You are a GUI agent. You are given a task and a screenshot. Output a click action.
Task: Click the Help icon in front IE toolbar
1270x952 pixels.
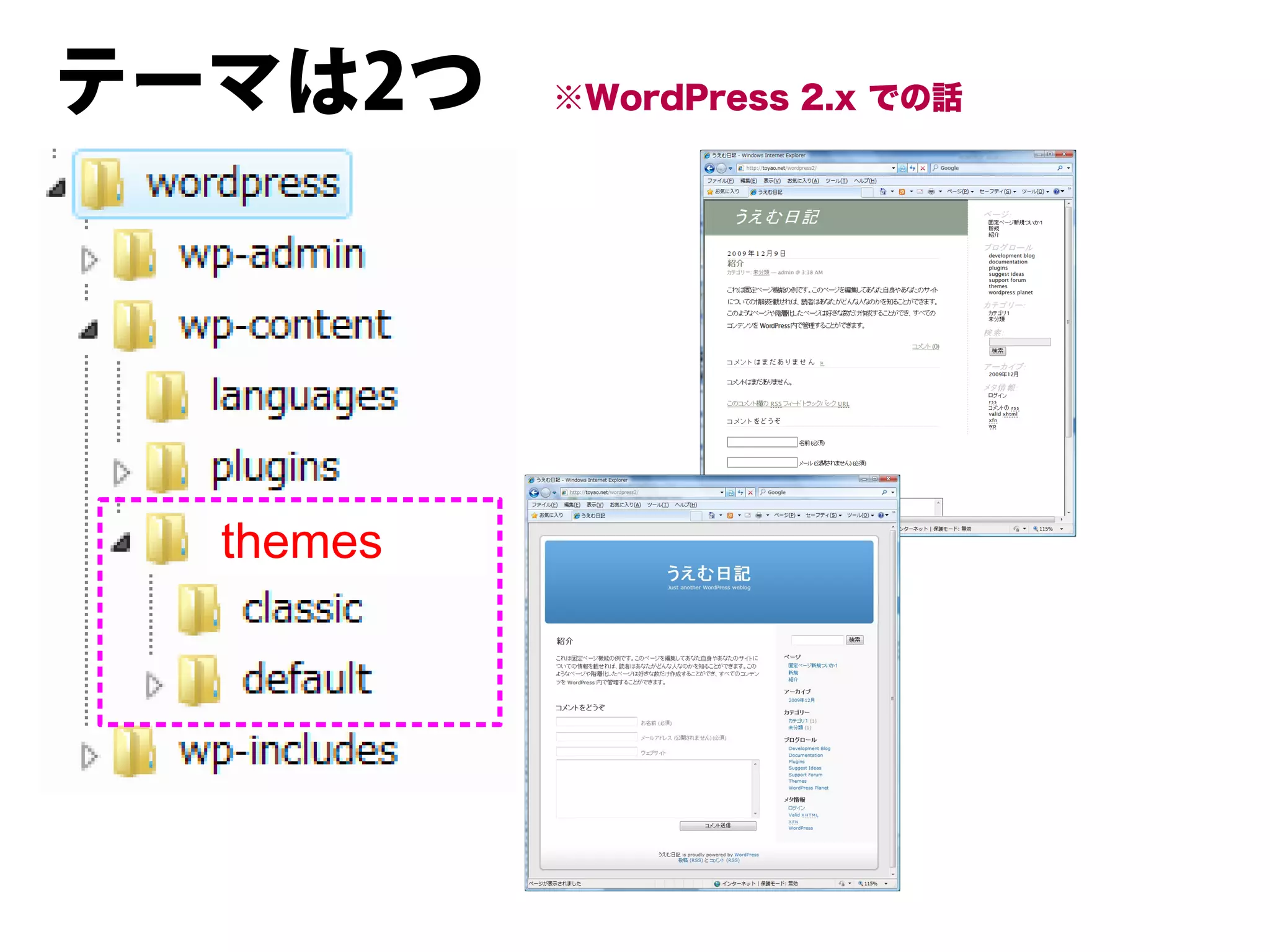coord(881,515)
